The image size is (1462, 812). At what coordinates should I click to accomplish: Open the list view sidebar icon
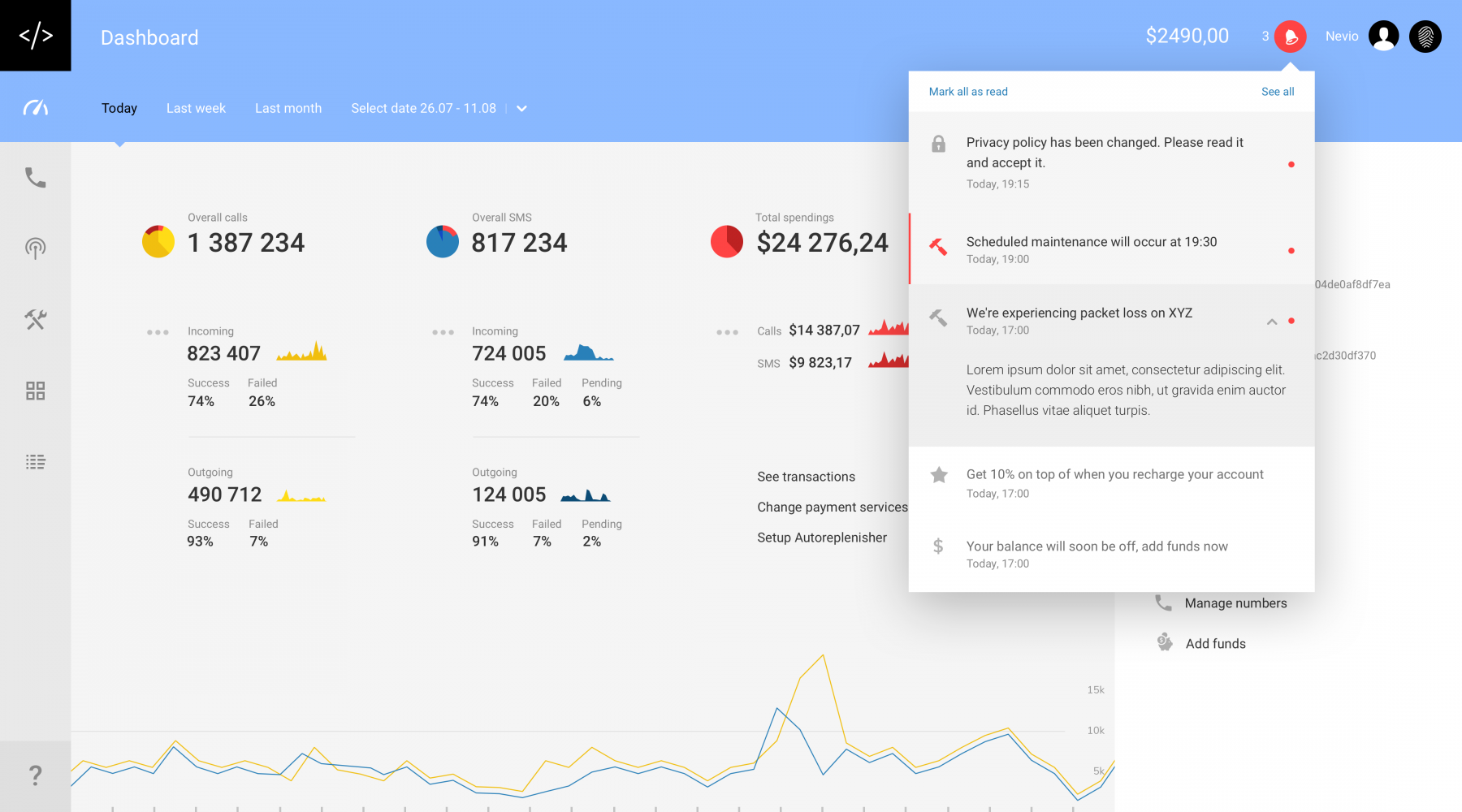(x=35, y=462)
